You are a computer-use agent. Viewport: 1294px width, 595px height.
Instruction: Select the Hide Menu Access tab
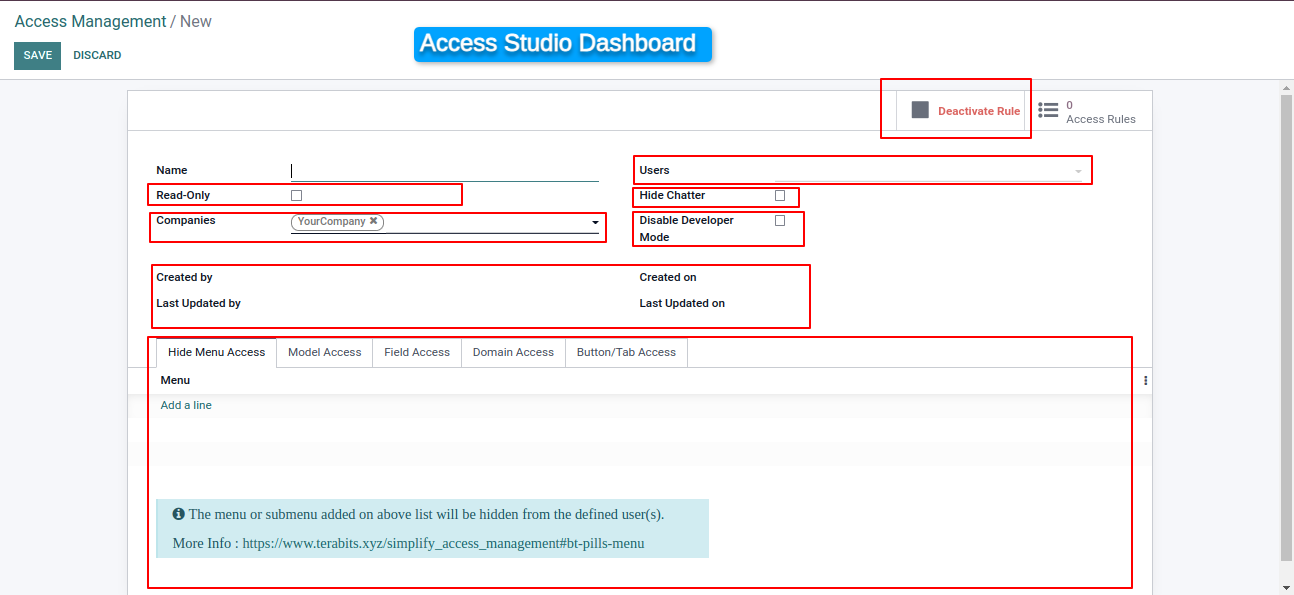(216, 352)
